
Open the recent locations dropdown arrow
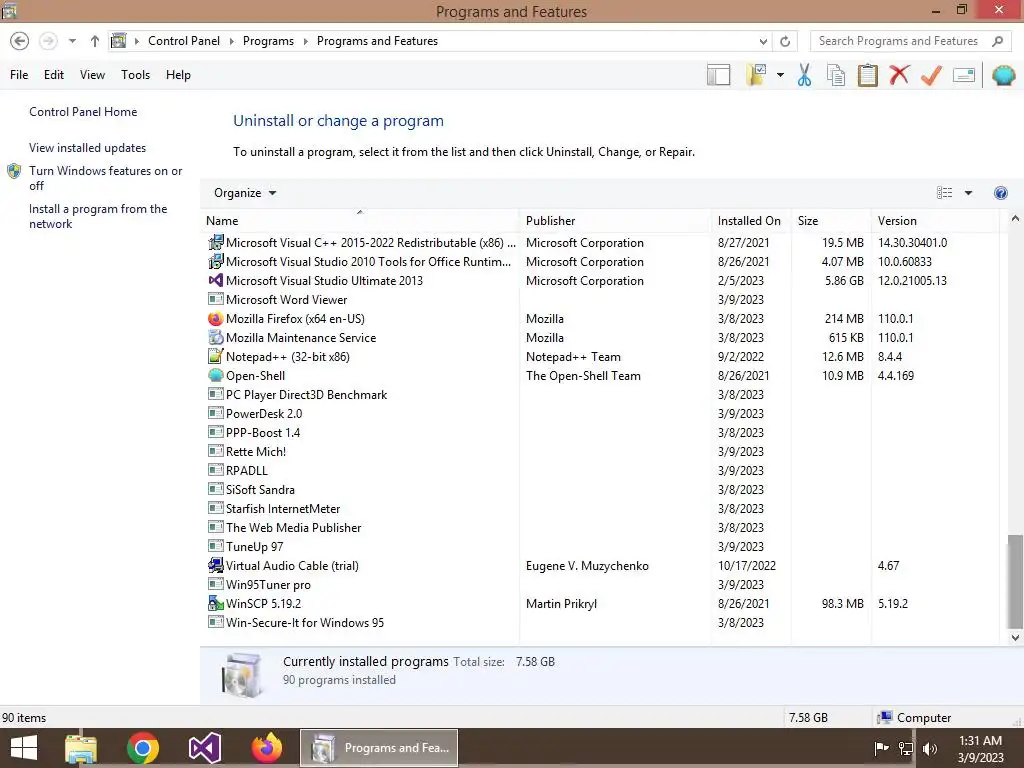(72, 41)
